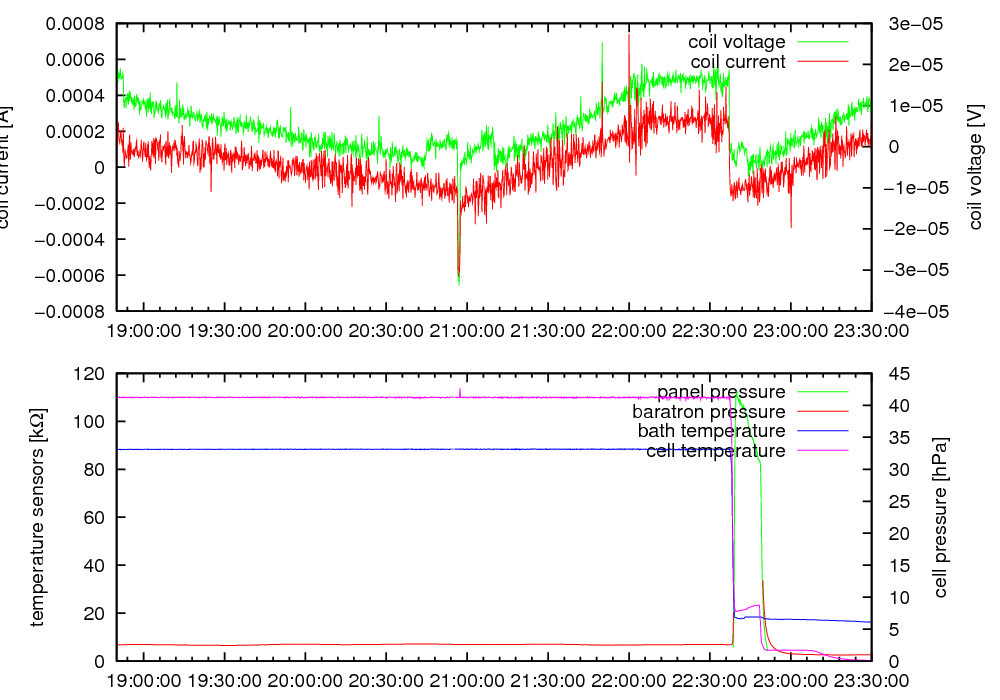The image size is (1000, 700).
Task: Click the cell pressure [hPa] axis title
Action: (941, 517)
